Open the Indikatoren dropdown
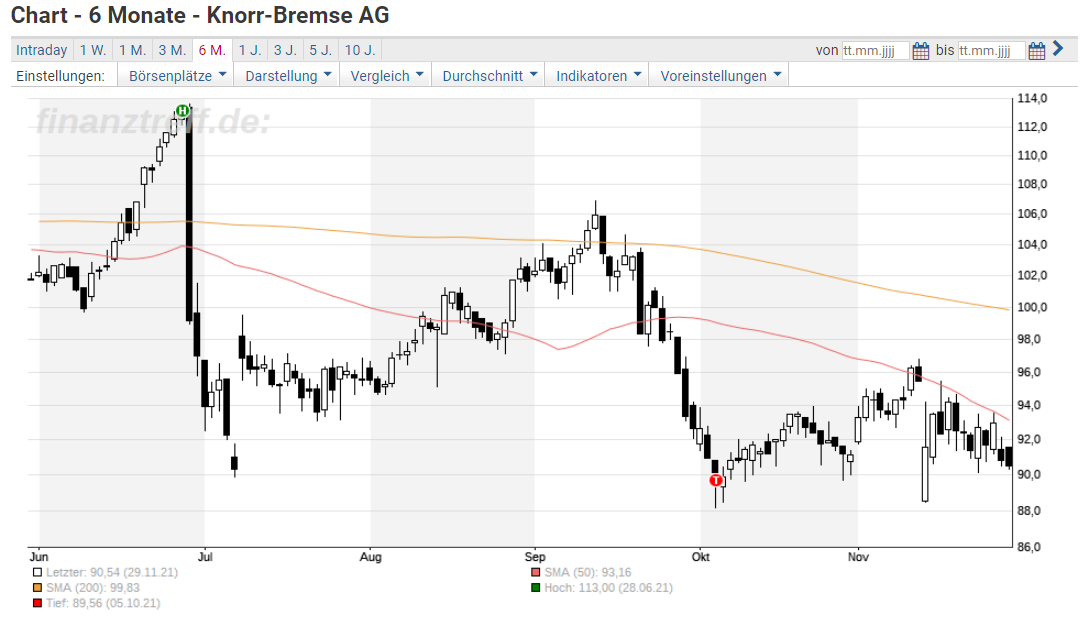This screenshot has width=1086, height=619. click(598, 75)
